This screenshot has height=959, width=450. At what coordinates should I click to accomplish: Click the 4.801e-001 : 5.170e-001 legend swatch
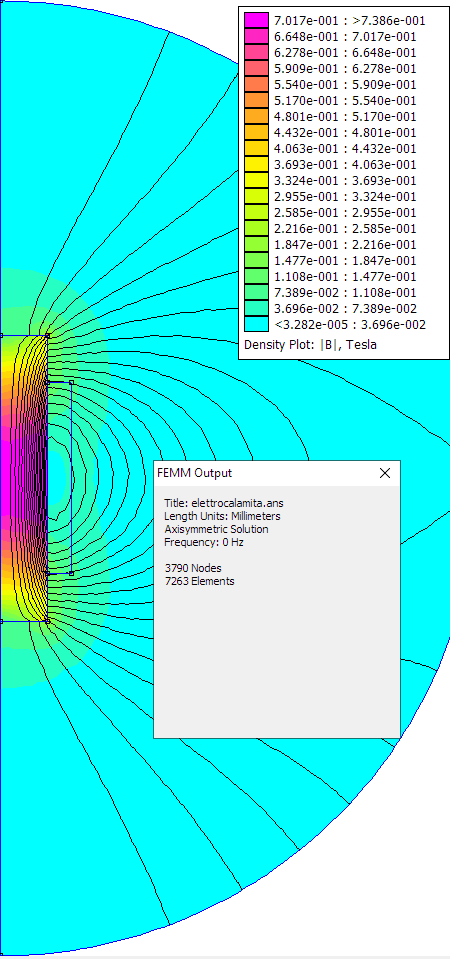tap(256, 116)
